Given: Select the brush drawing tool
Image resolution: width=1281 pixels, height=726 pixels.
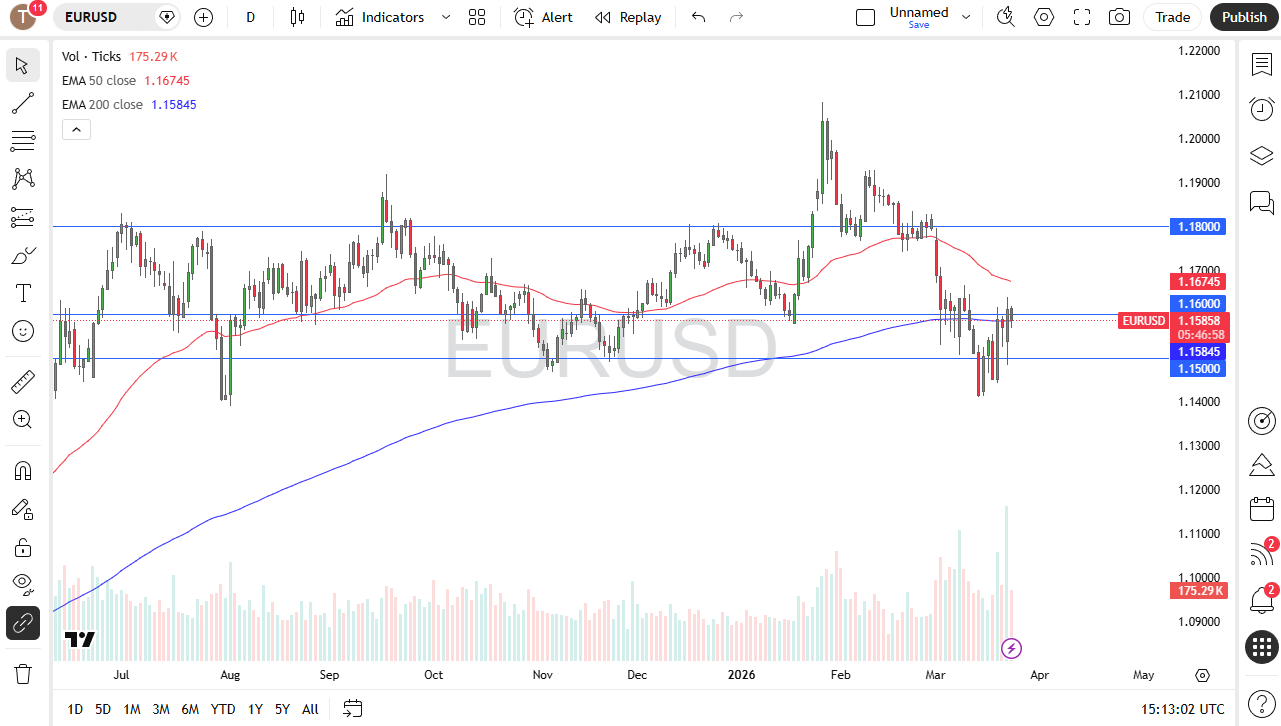Looking at the screenshot, I should coord(22,255).
